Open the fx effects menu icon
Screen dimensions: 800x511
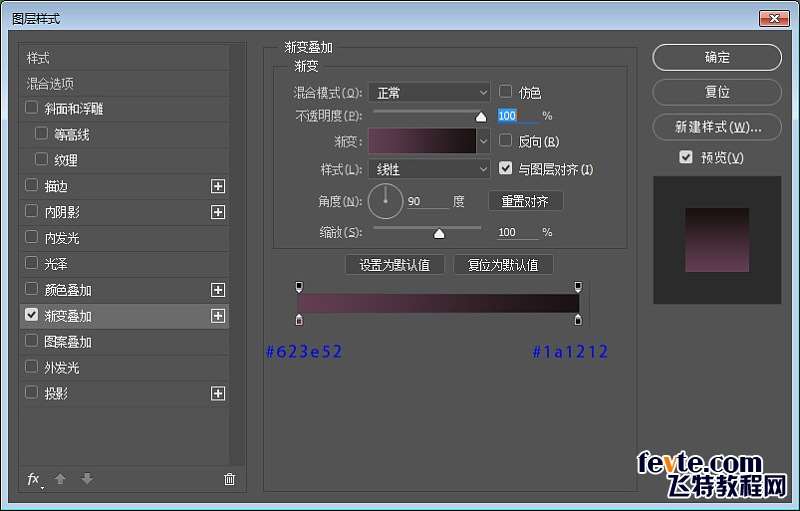[x=34, y=479]
